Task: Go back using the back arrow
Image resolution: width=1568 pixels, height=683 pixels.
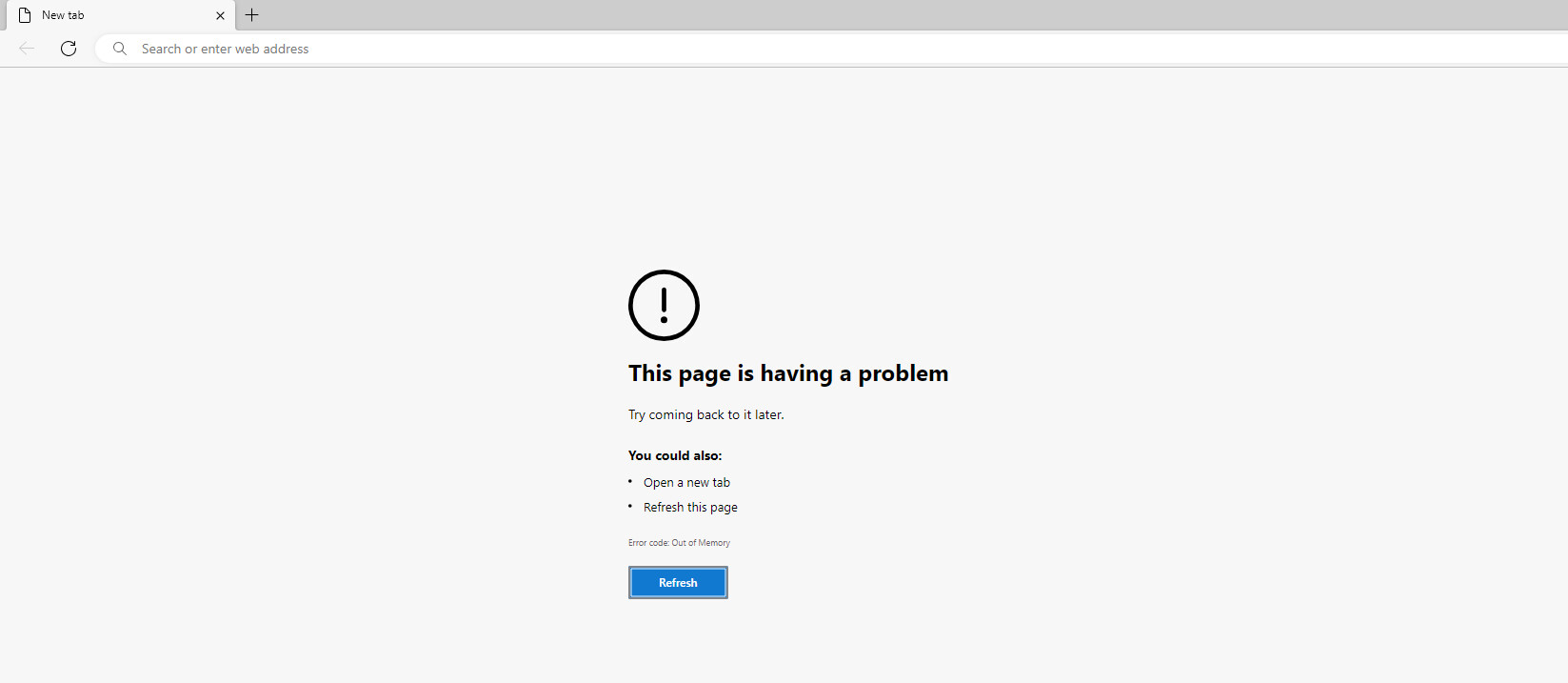Action: 27,49
